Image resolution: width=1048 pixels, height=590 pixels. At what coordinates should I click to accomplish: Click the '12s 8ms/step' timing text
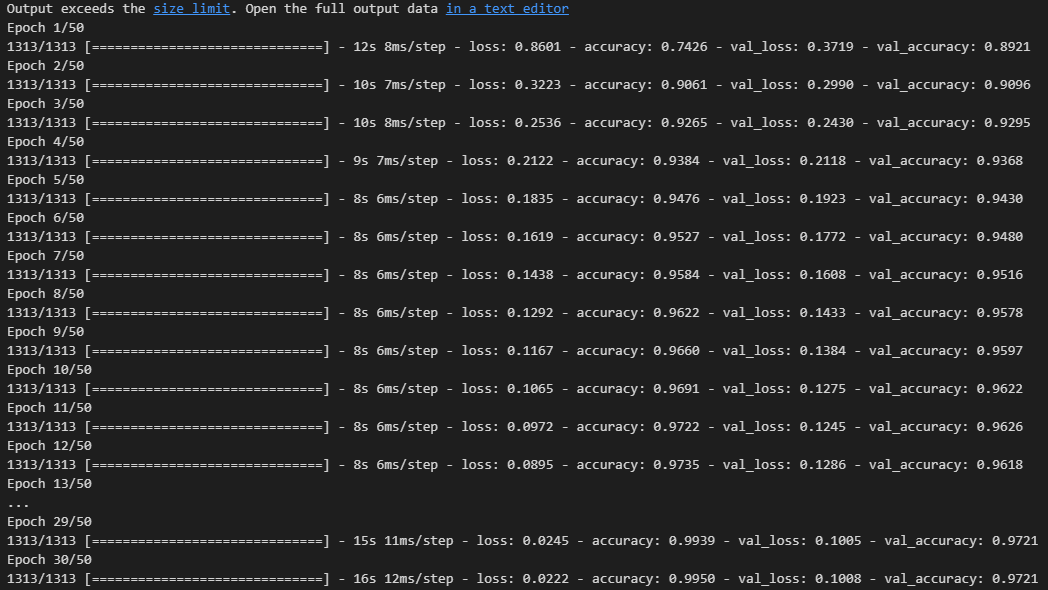point(399,47)
